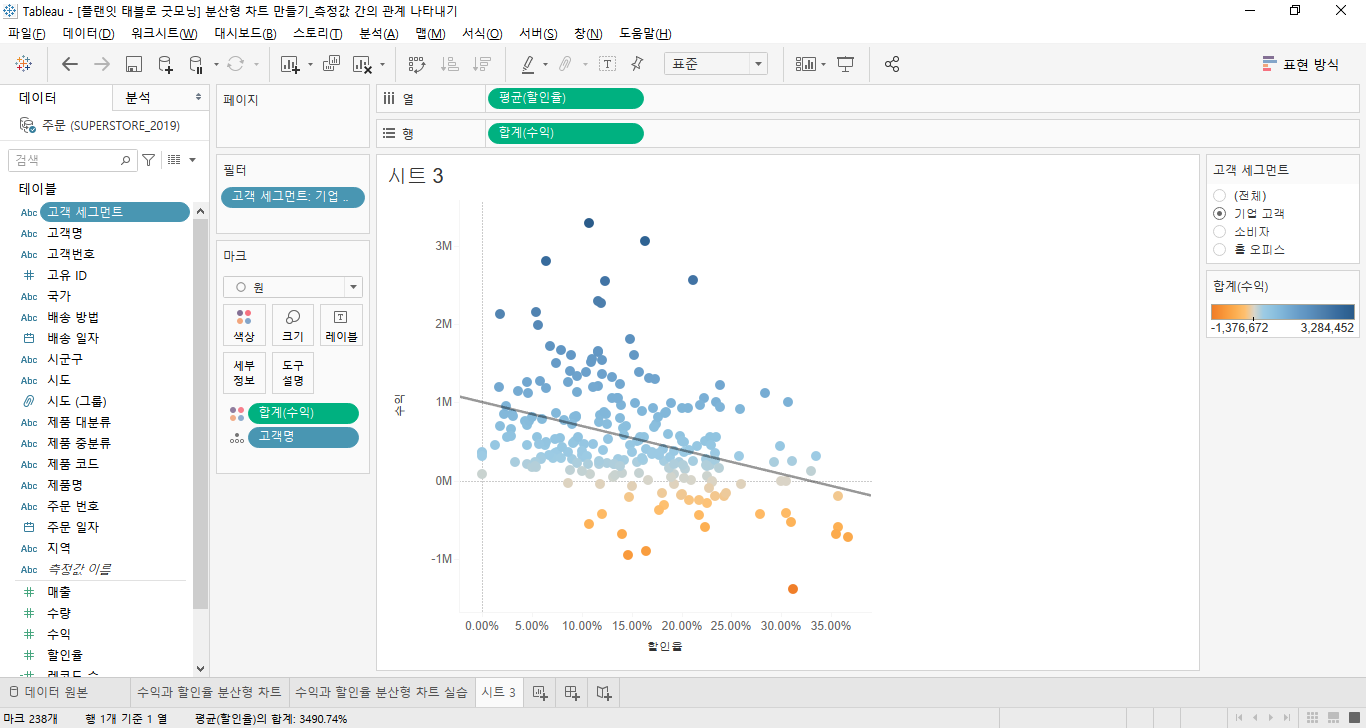Click the 색상 marks card button
This screenshot has height=728, width=1366.
coord(244,325)
